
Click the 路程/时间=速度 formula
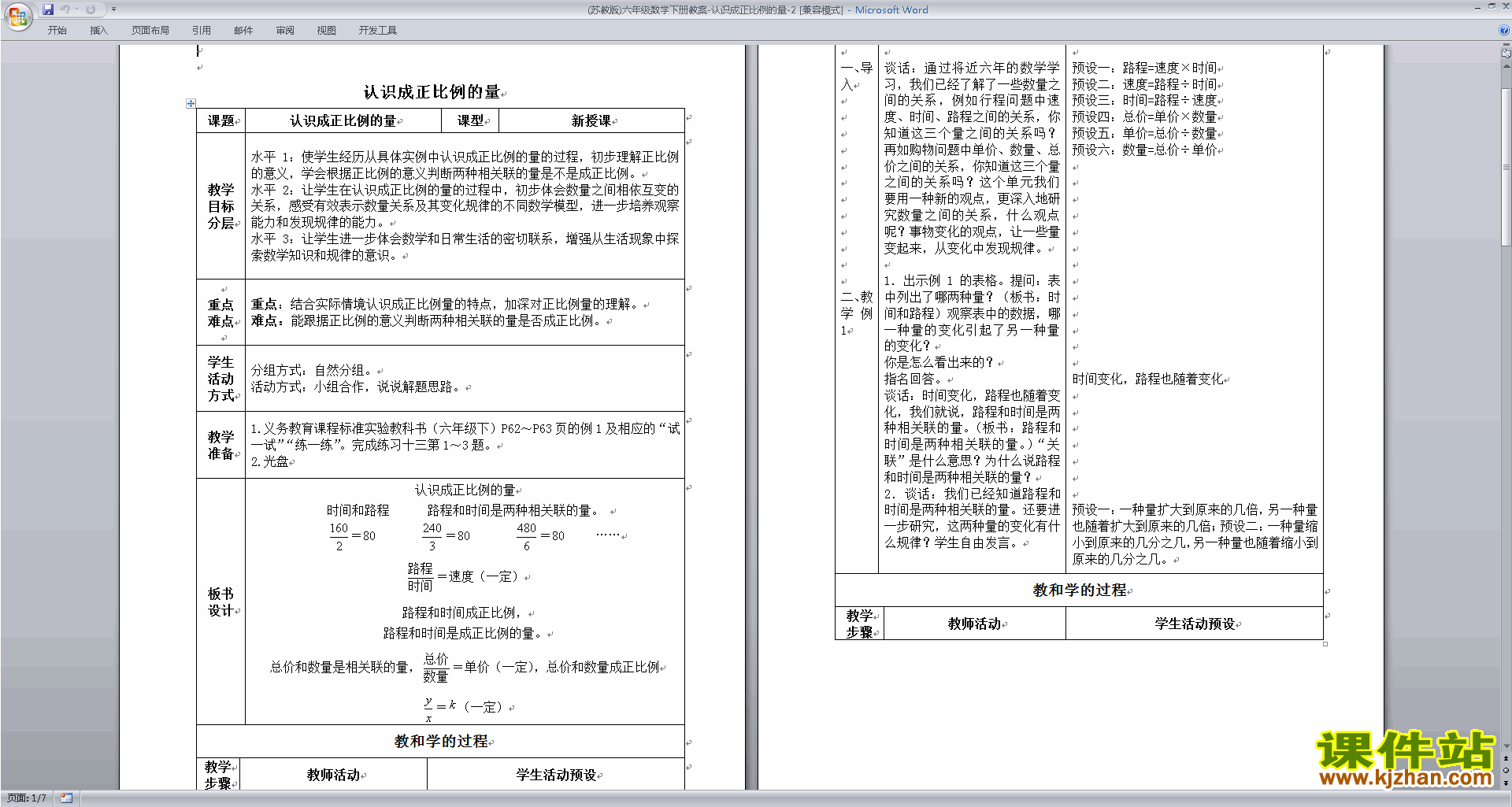tap(462, 577)
